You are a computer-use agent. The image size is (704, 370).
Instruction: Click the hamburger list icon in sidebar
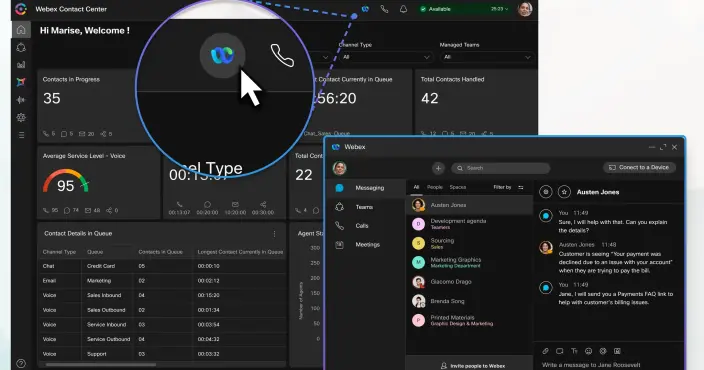(21, 135)
